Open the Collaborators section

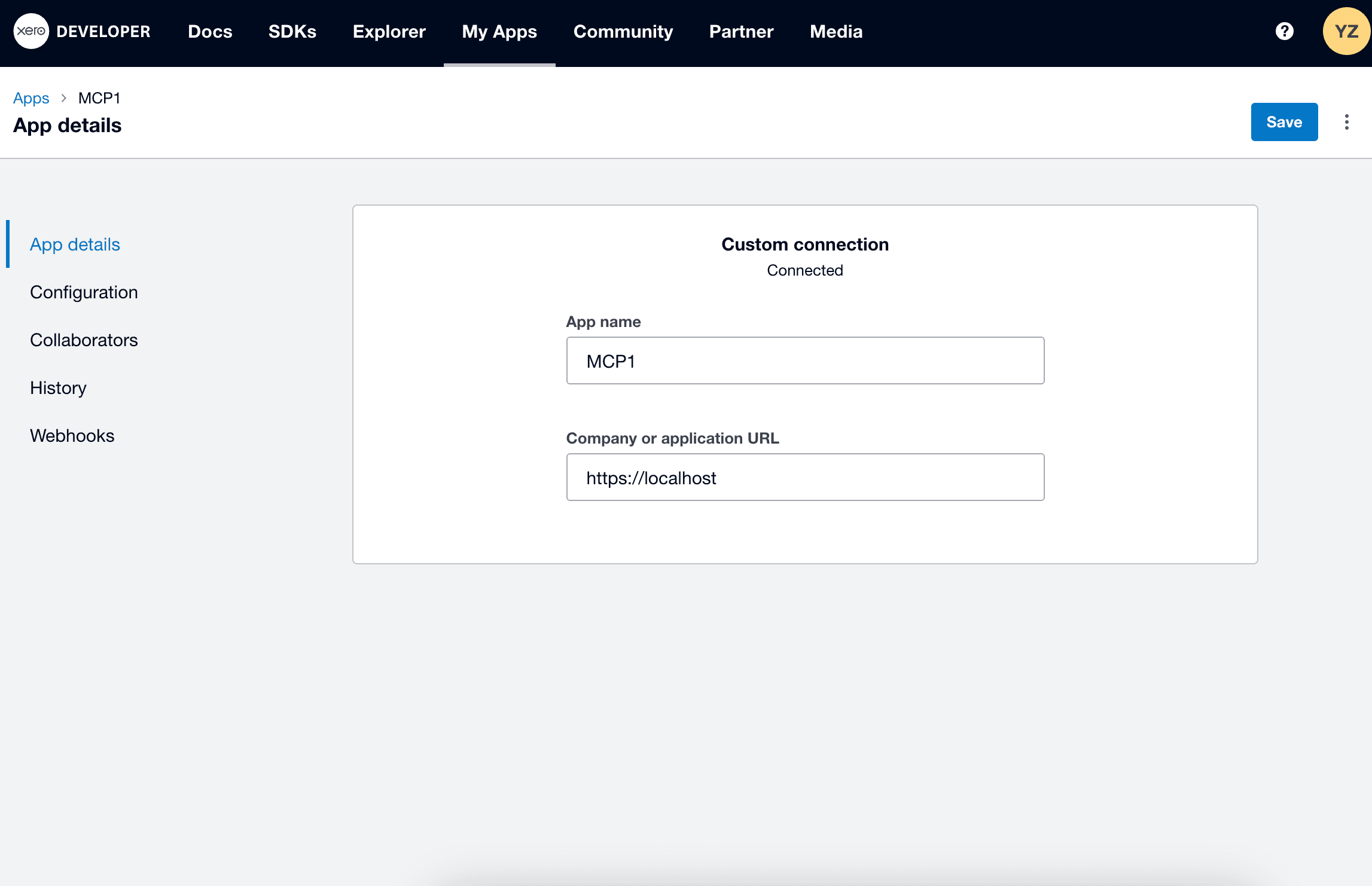(84, 340)
